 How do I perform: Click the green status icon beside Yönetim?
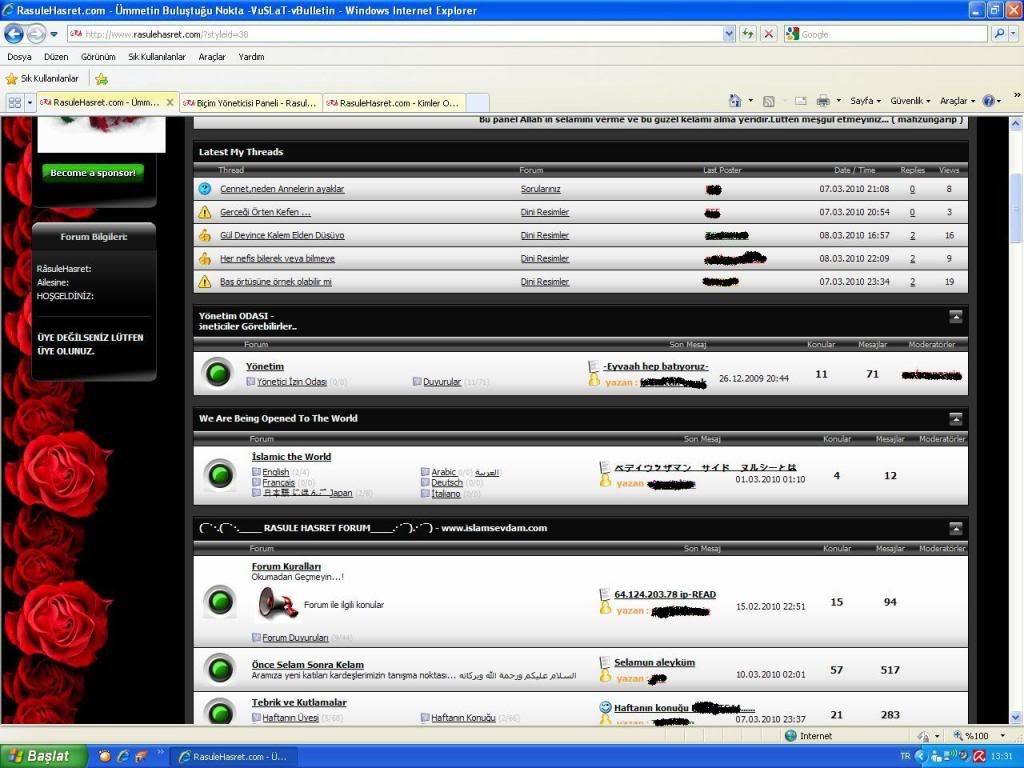(x=218, y=373)
